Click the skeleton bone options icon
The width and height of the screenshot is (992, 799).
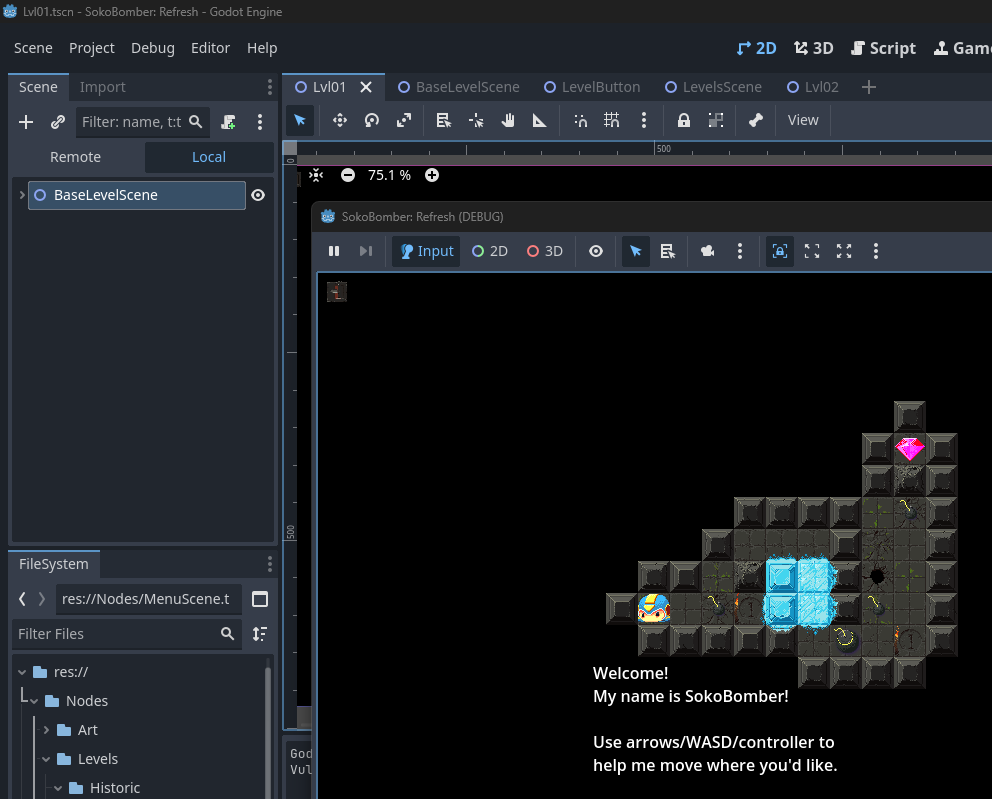tap(756, 120)
